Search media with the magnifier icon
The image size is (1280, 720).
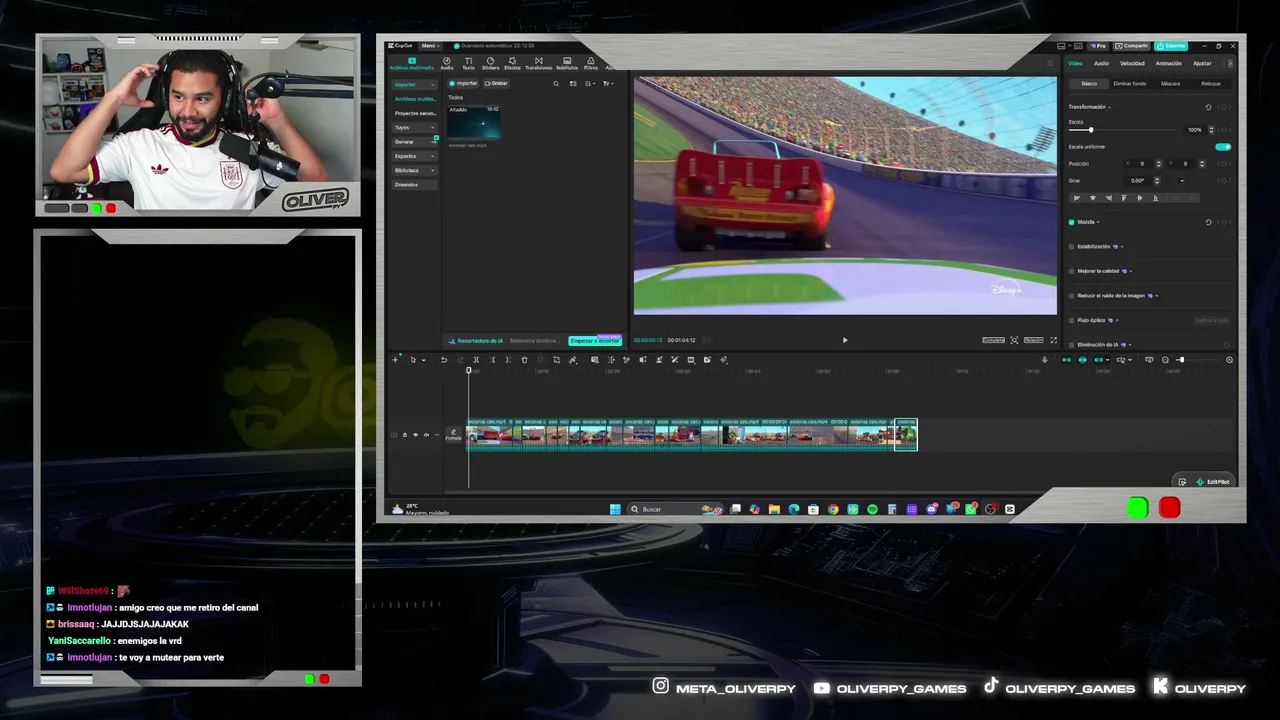pos(556,83)
